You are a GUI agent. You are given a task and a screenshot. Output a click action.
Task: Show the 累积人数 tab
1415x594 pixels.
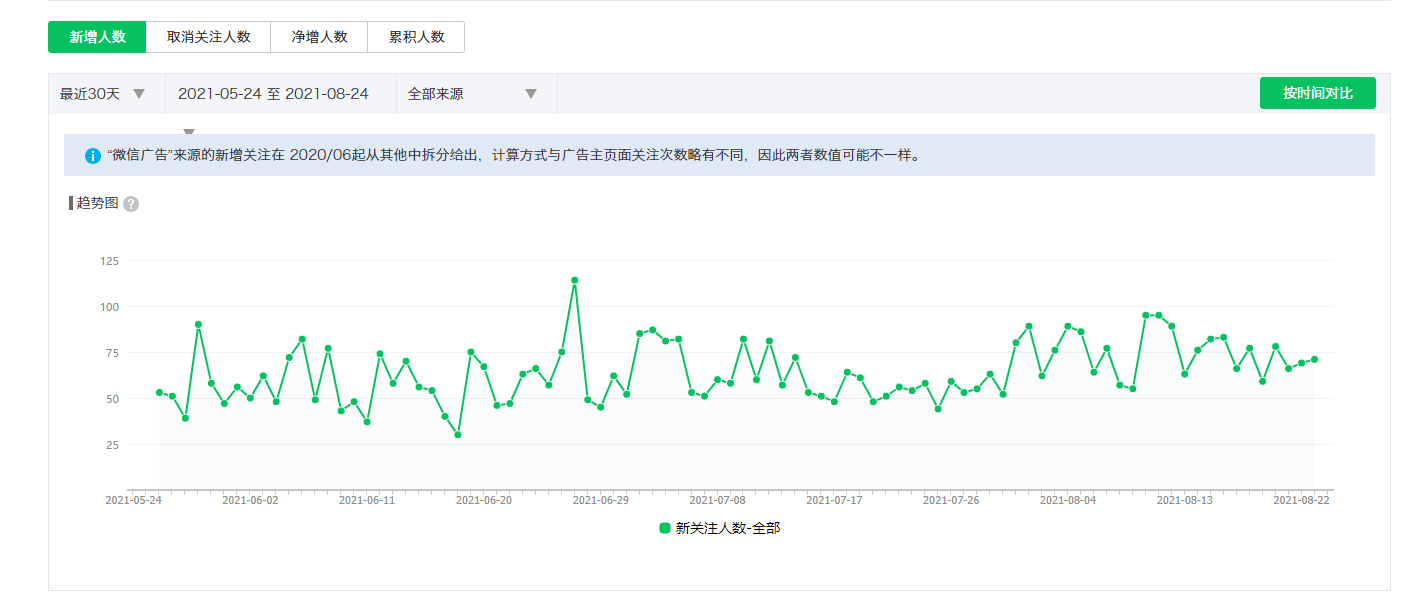click(x=416, y=37)
